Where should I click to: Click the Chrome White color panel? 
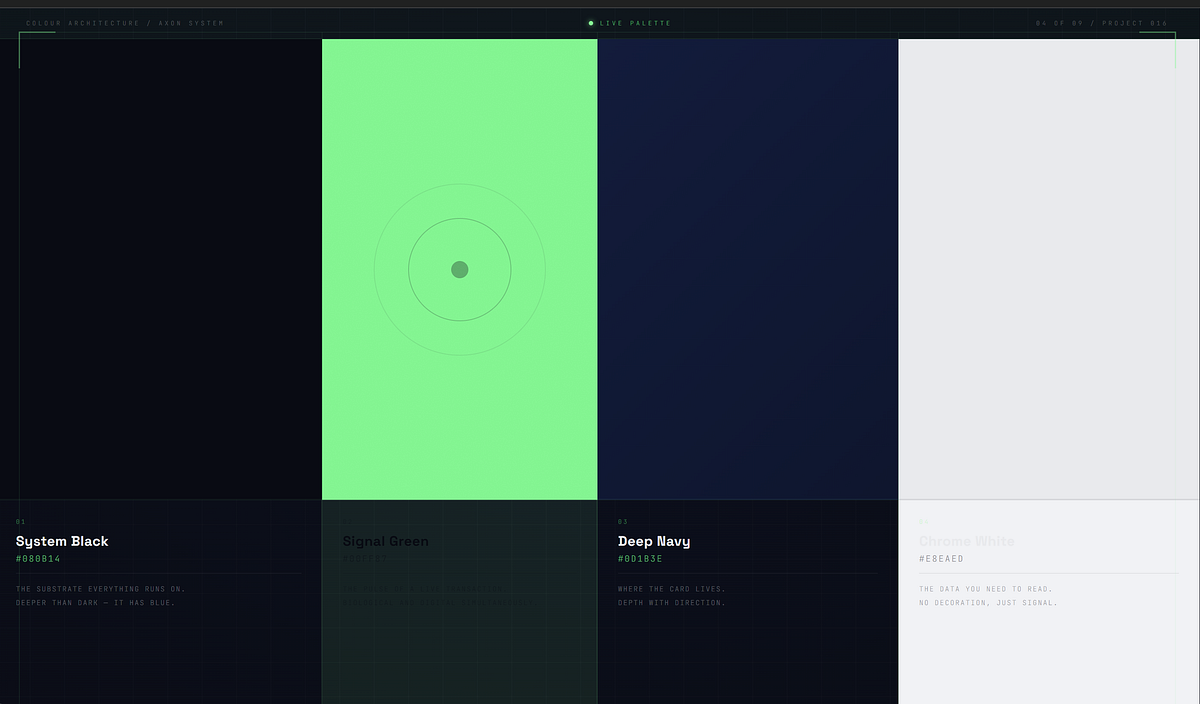[1049, 269]
